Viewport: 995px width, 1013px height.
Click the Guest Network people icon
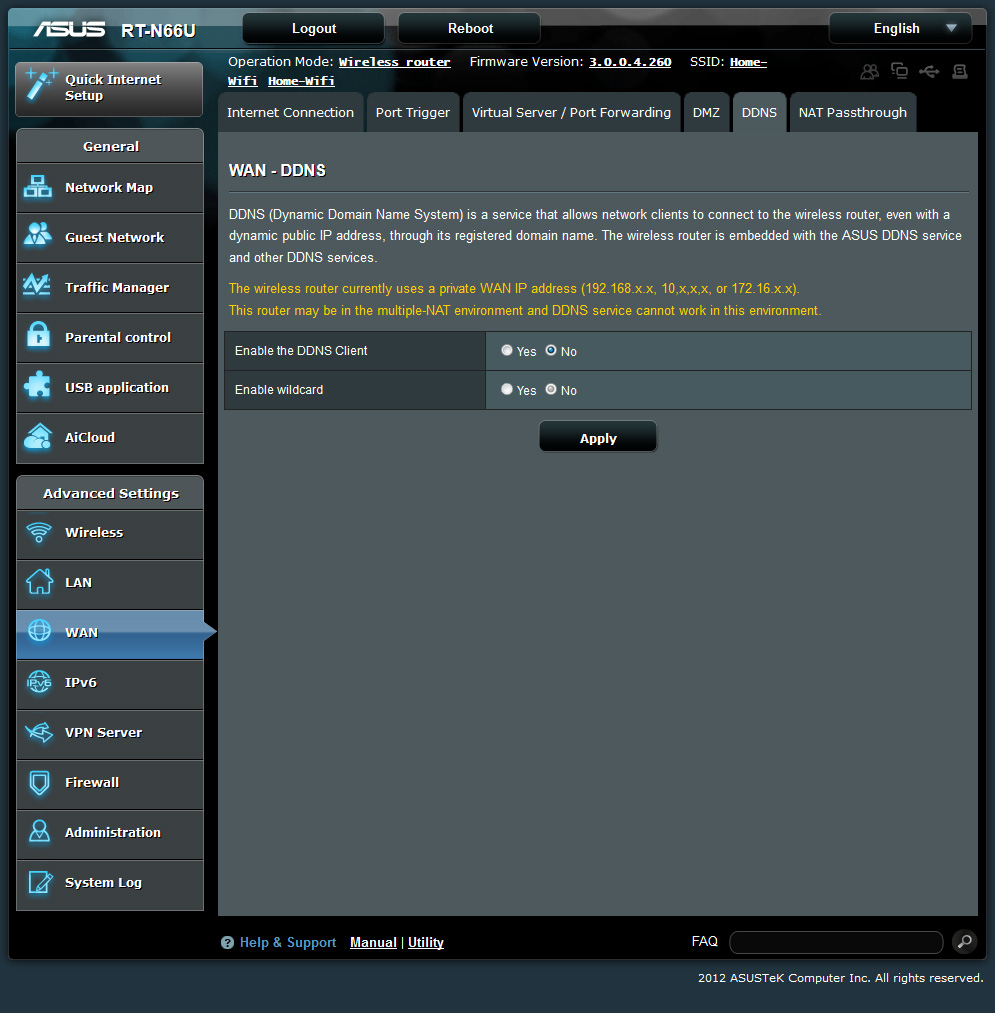click(37, 235)
